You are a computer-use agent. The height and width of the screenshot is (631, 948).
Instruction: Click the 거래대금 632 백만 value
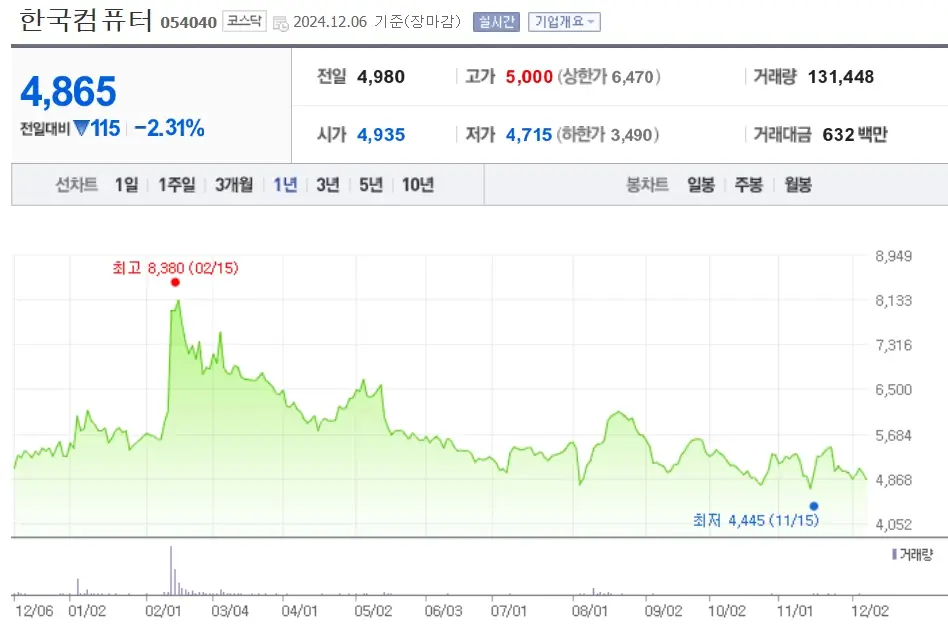tap(854, 134)
